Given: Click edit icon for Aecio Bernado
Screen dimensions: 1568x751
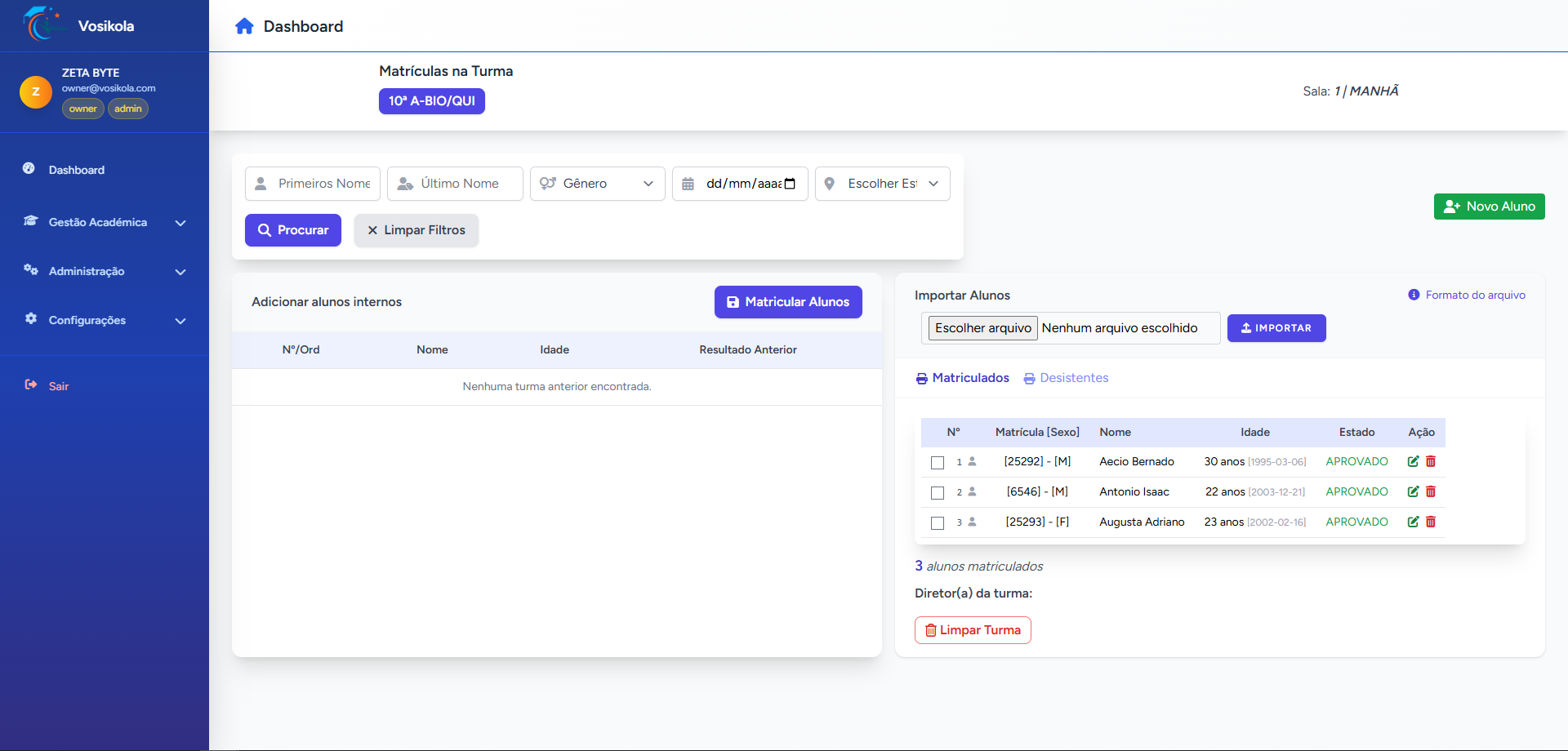Looking at the screenshot, I should tap(1413, 461).
